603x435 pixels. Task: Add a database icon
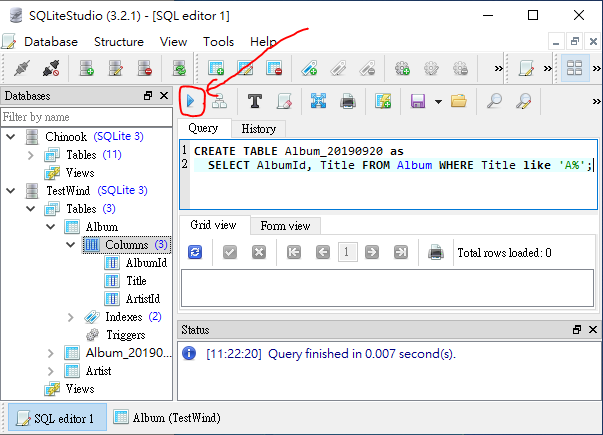pyautogui.click(x=87, y=69)
